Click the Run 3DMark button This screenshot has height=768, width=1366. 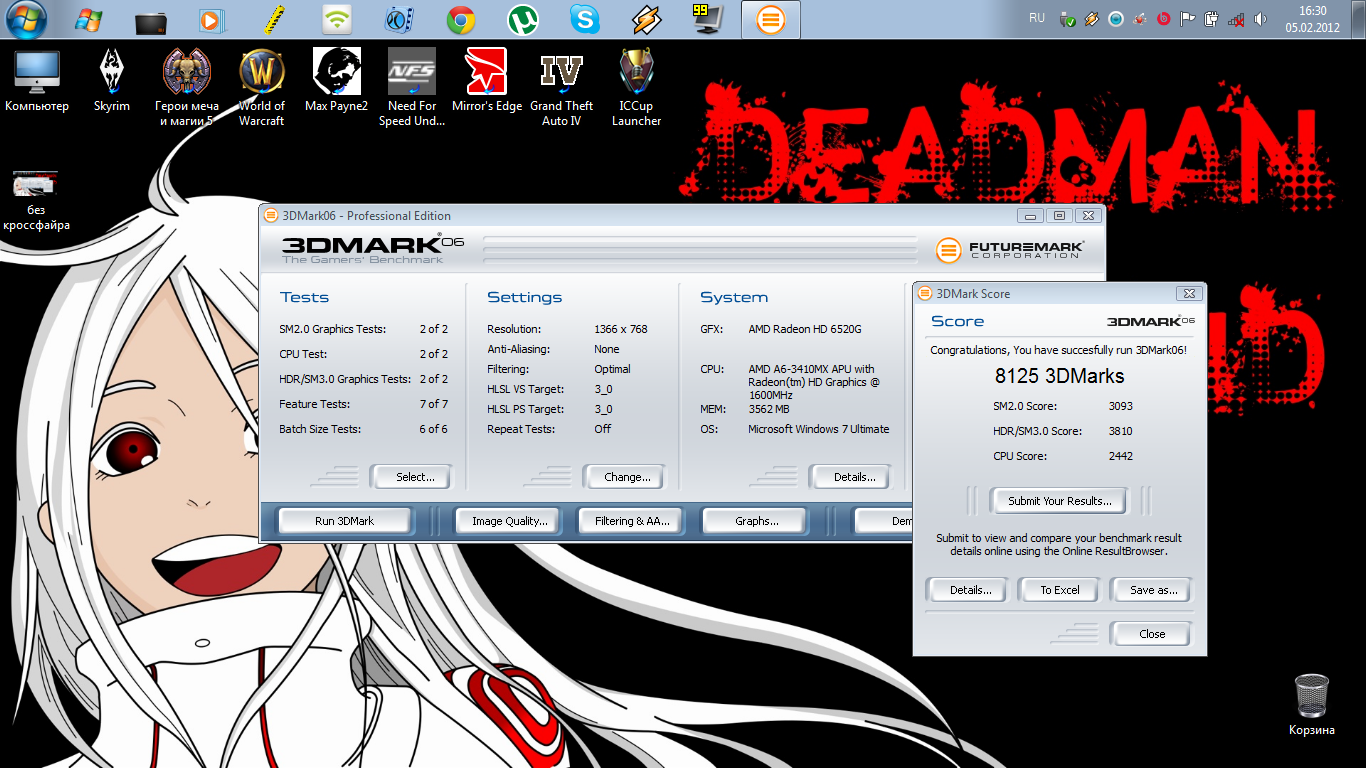tap(345, 521)
